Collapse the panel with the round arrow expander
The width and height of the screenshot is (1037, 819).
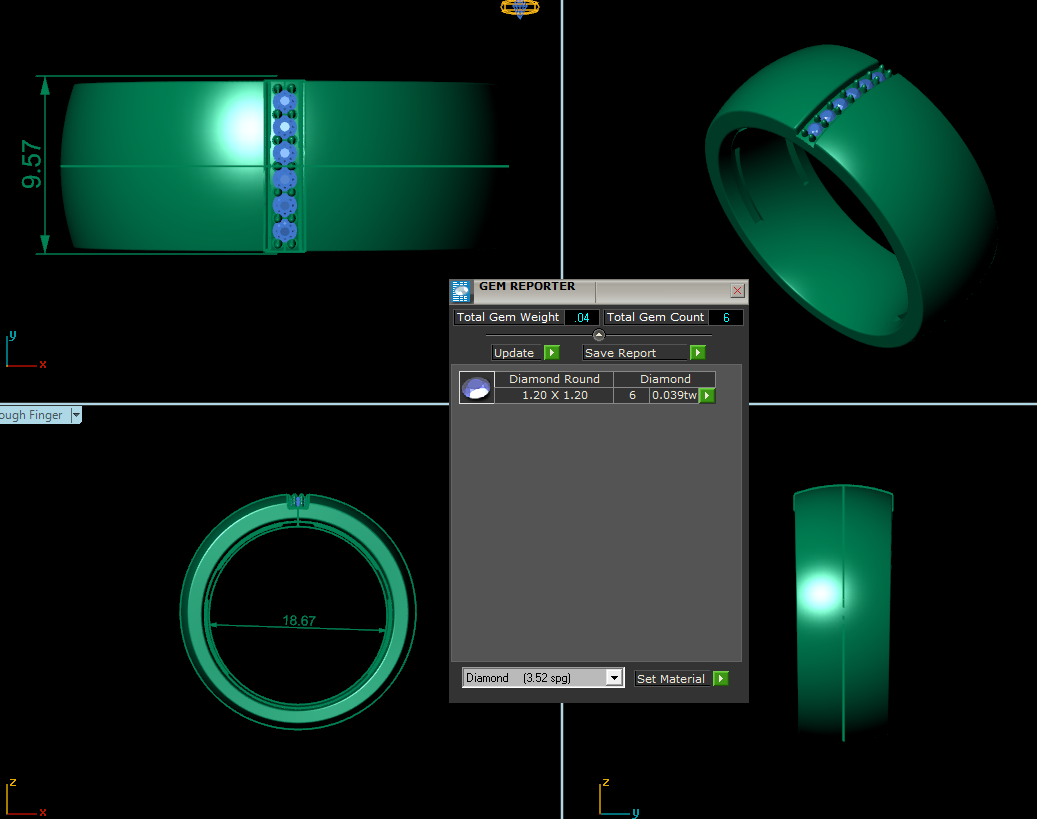(599, 335)
